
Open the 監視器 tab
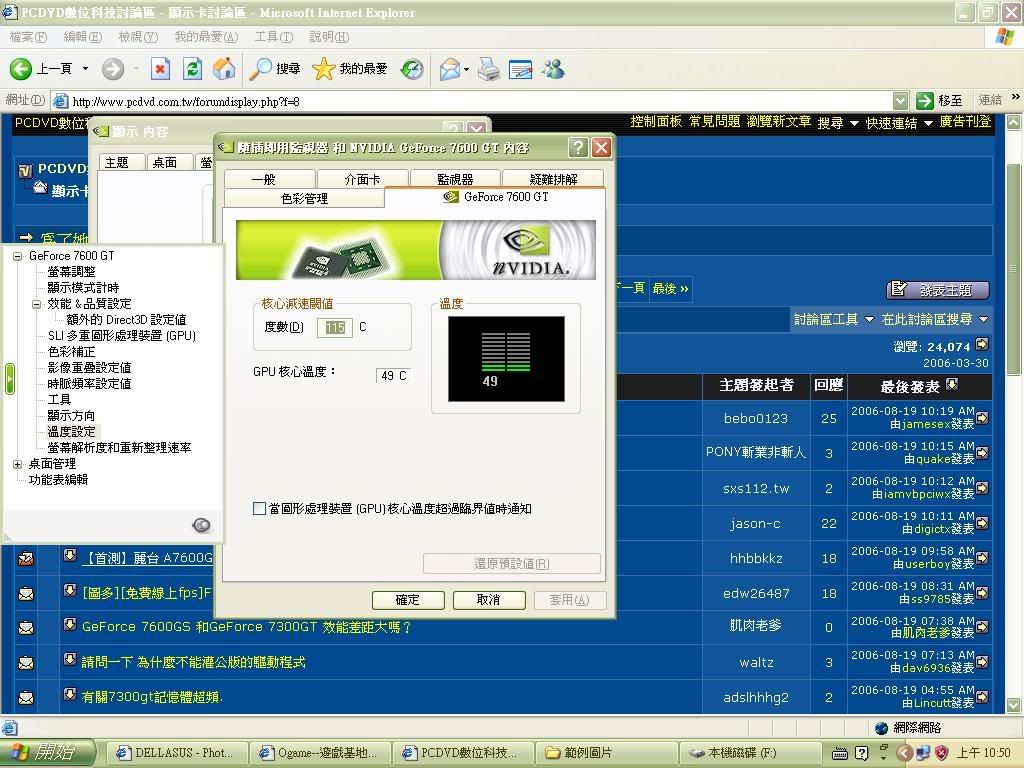455,179
